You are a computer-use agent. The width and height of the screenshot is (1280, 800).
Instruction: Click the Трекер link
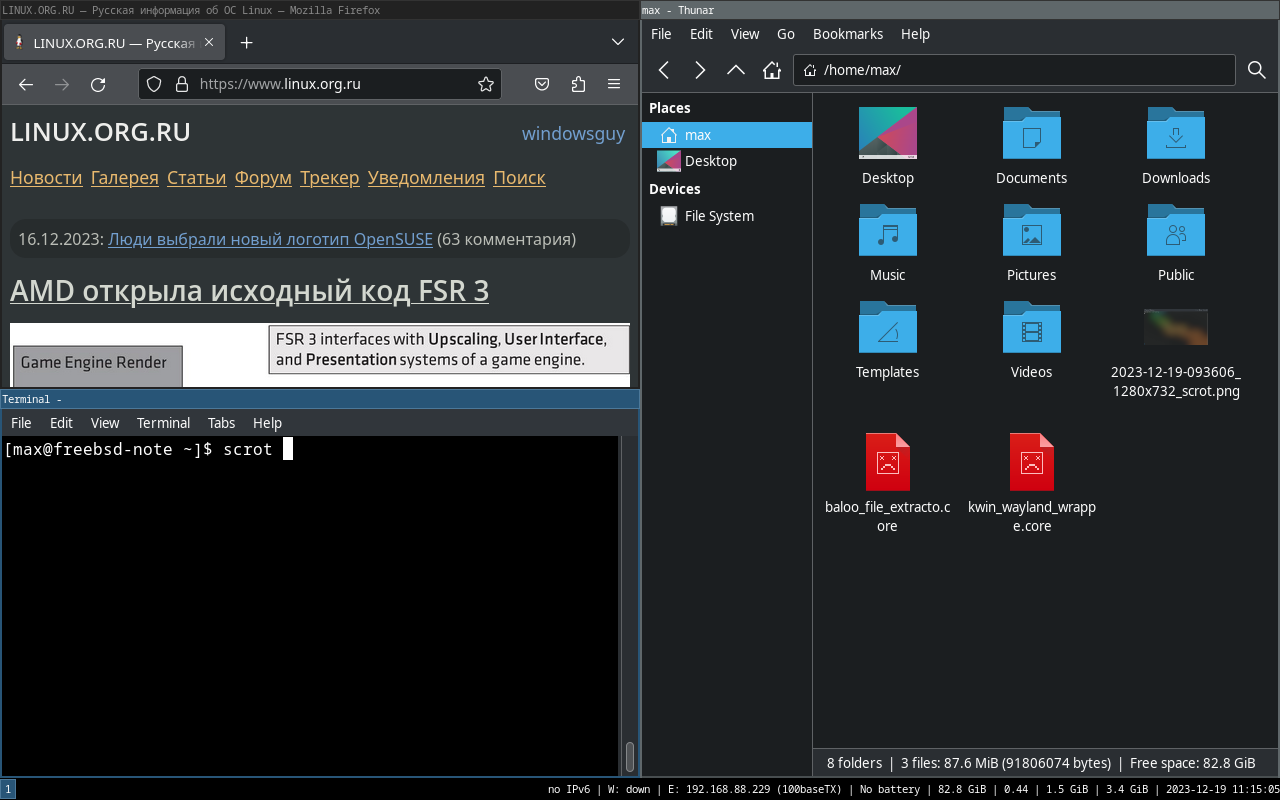pos(329,178)
